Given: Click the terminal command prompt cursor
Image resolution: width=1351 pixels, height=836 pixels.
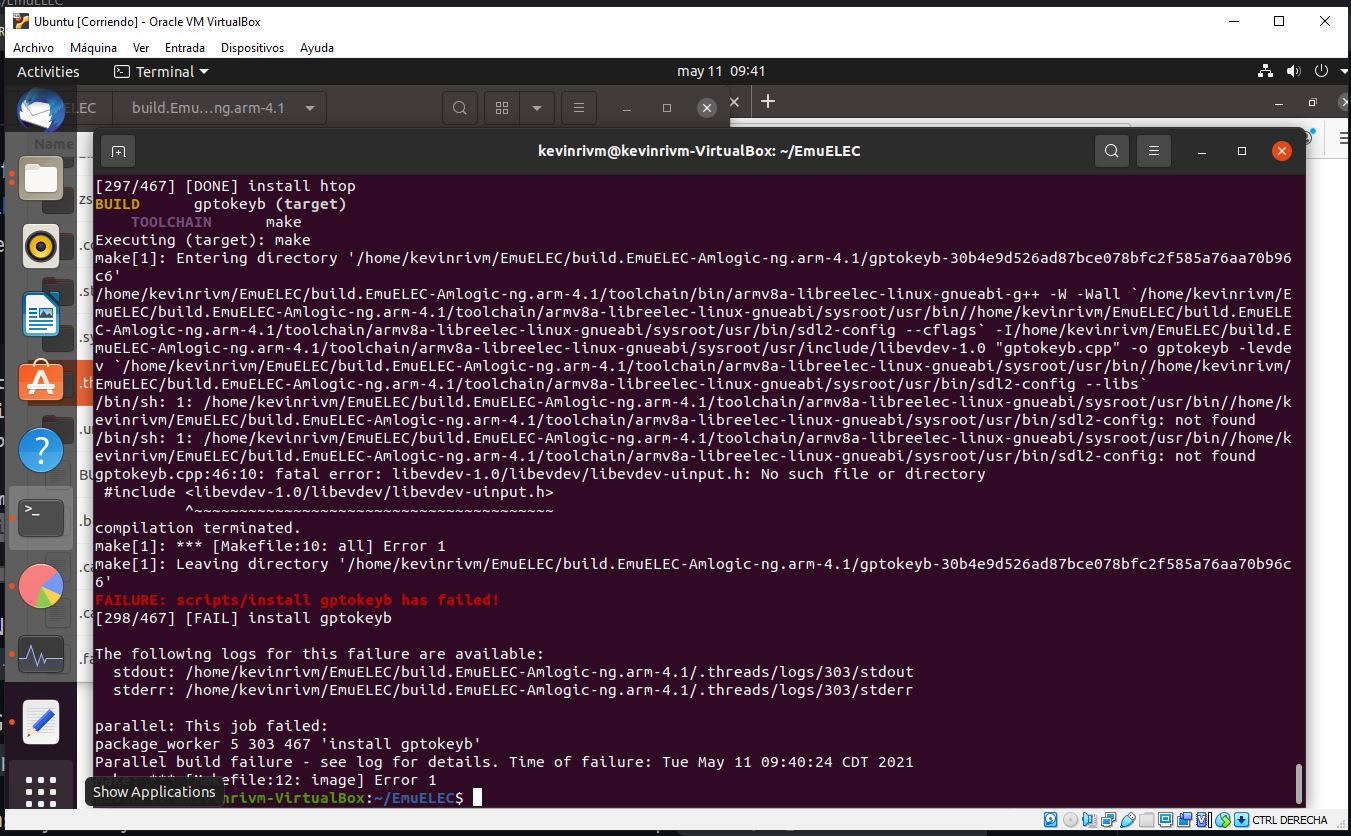Looking at the screenshot, I should click(478, 797).
